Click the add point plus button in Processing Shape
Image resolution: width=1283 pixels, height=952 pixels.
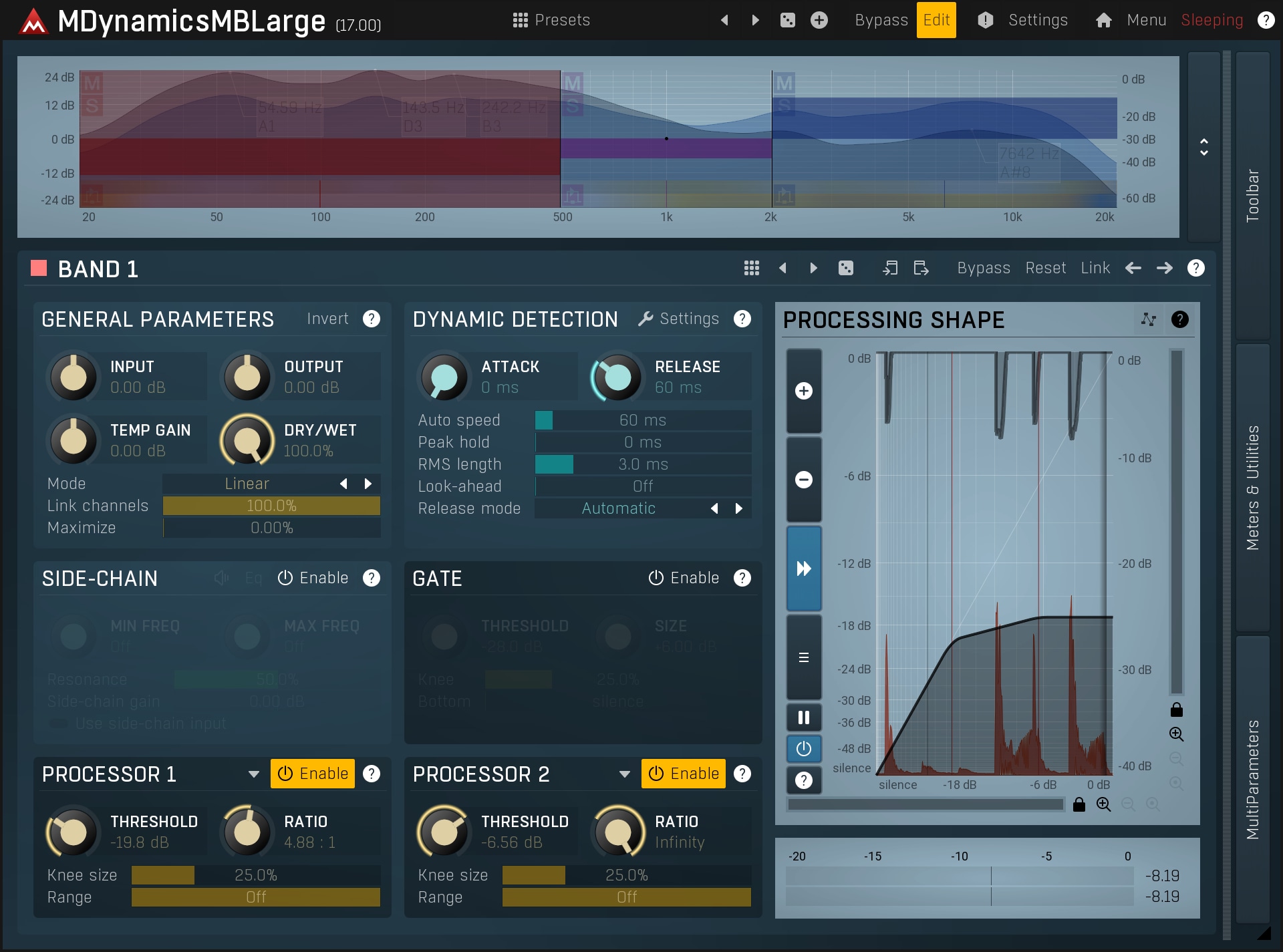click(x=804, y=391)
